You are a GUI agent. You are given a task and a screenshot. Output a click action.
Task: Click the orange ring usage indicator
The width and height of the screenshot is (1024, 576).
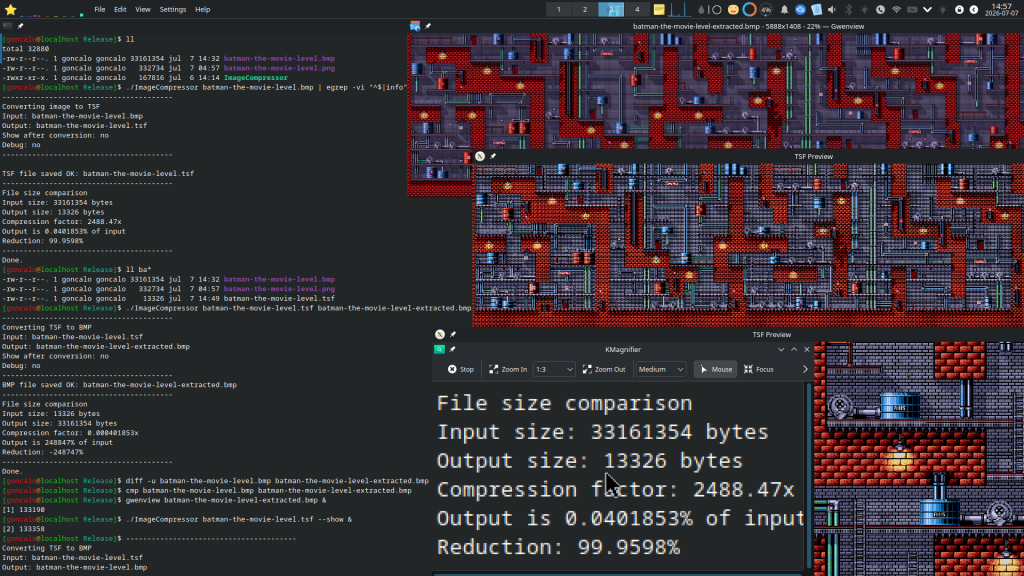[749, 10]
